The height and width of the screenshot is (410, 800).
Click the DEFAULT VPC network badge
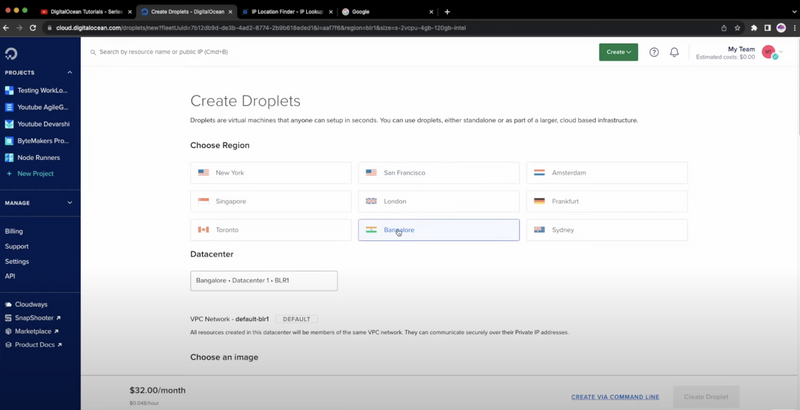click(x=296, y=319)
